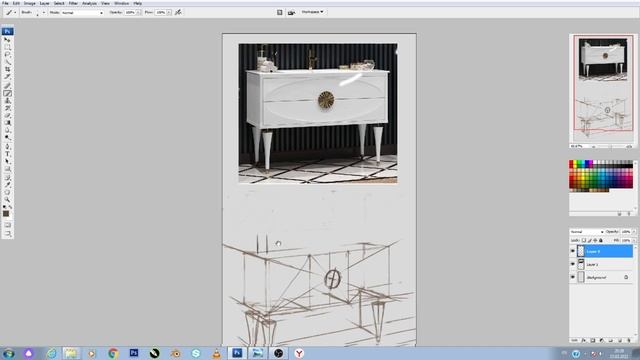The height and width of the screenshot is (360, 640).
Task: Select the Rectangular Marquee tool
Action: [x=7, y=47]
